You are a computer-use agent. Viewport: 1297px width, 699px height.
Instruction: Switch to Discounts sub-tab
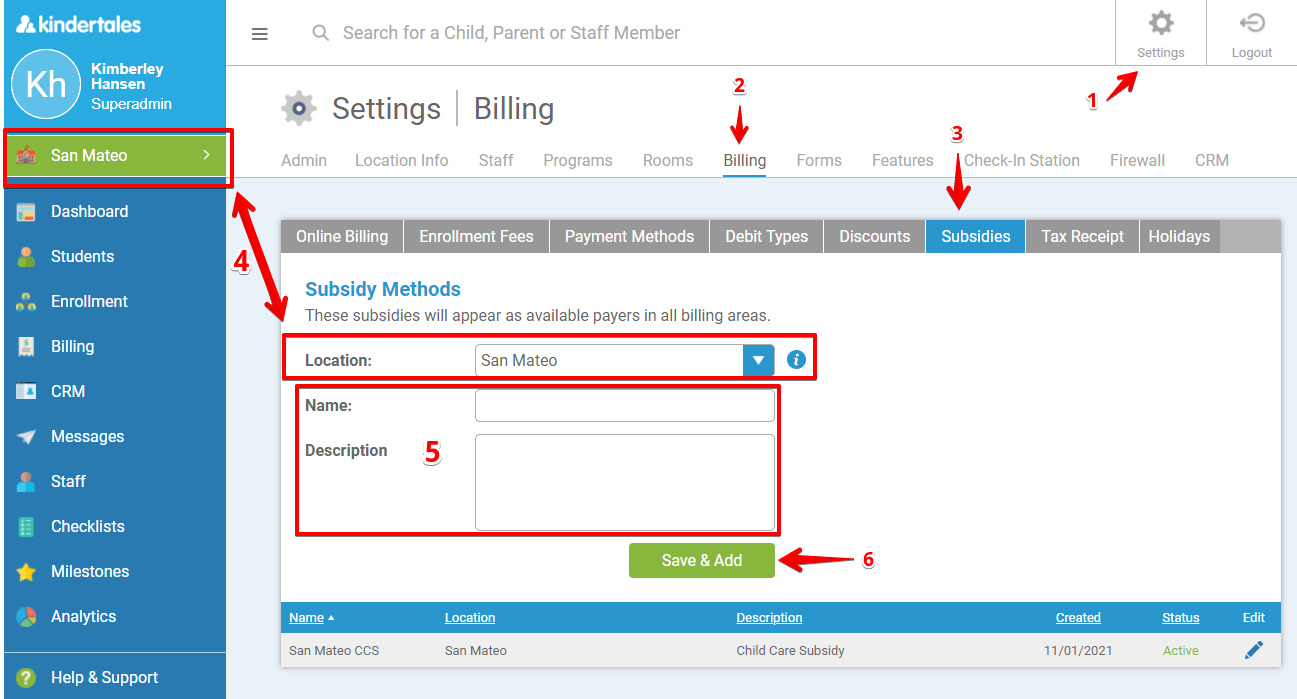tap(875, 236)
